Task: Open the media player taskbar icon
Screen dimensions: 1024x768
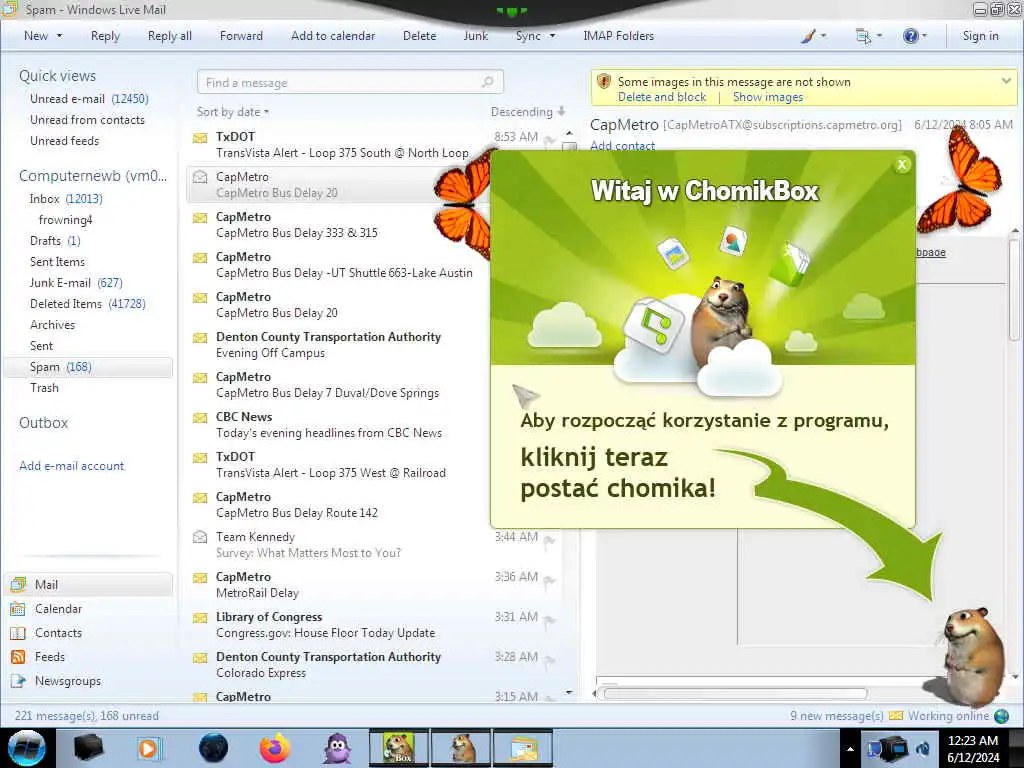Action: pos(148,748)
